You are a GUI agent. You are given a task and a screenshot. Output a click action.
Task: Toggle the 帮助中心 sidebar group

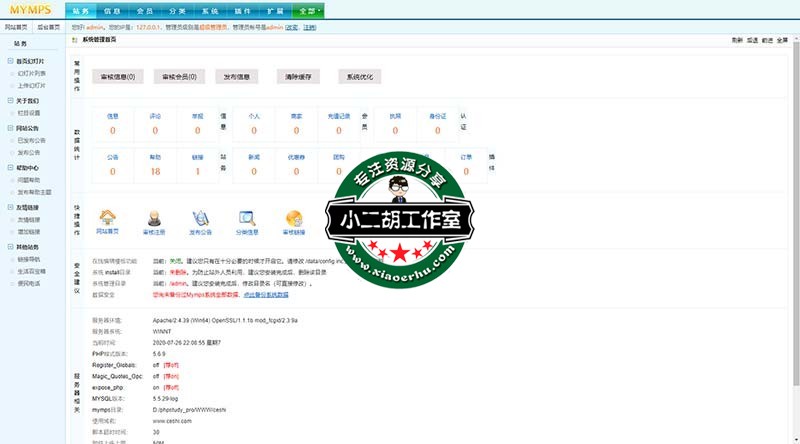click(x=8, y=167)
